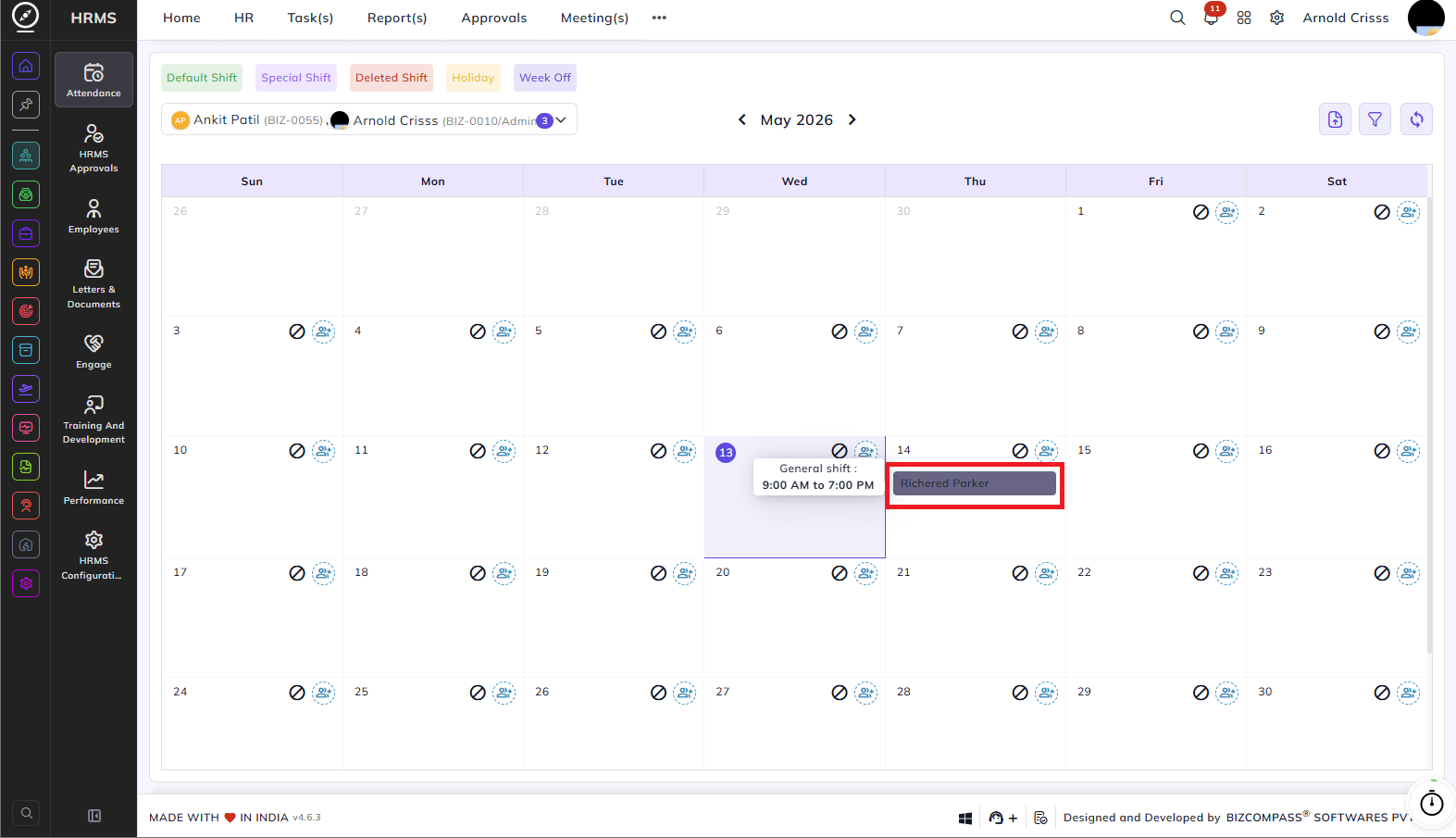The image size is (1456, 838).
Task: Open the Employees section
Action: click(93, 216)
